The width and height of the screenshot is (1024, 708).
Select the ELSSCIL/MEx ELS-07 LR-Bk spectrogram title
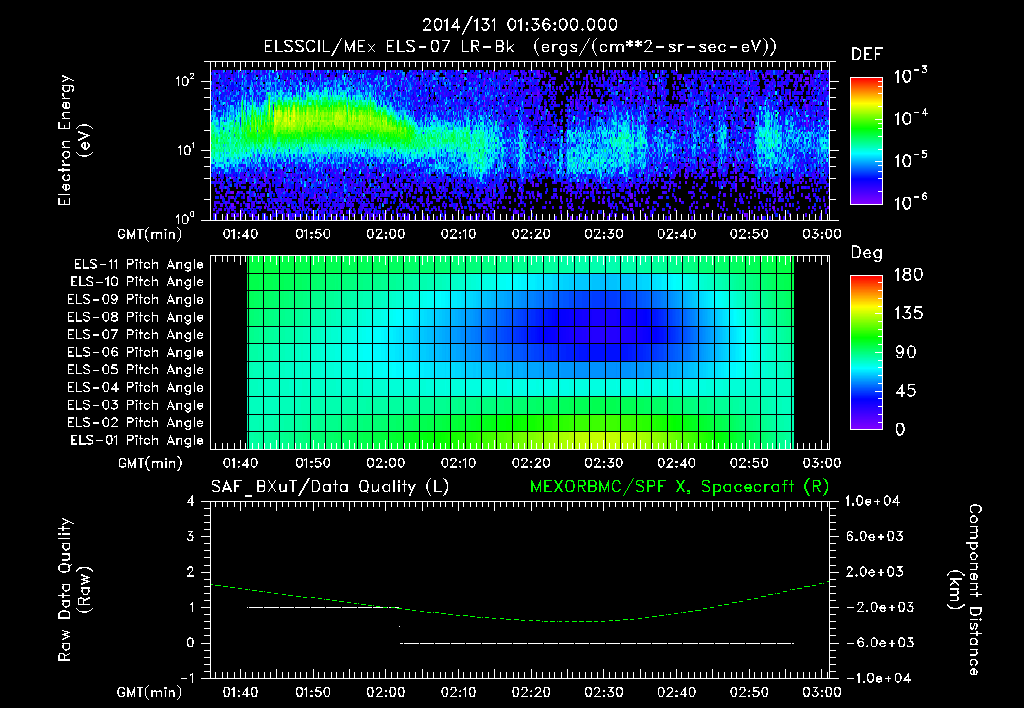coord(520,47)
